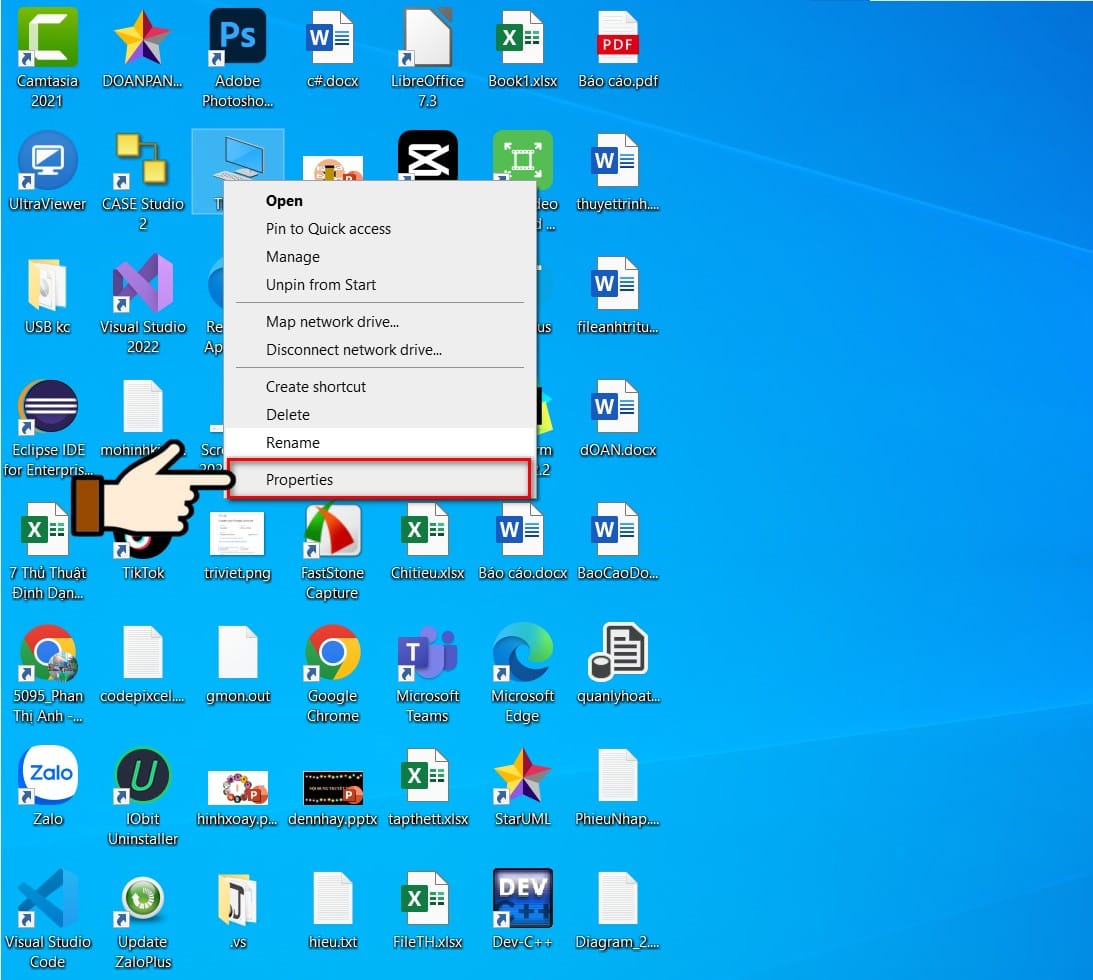Viewport: 1093px width, 980px height.
Task: Select the Visual Studio 2022 icon
Action: tap(143, 284)
